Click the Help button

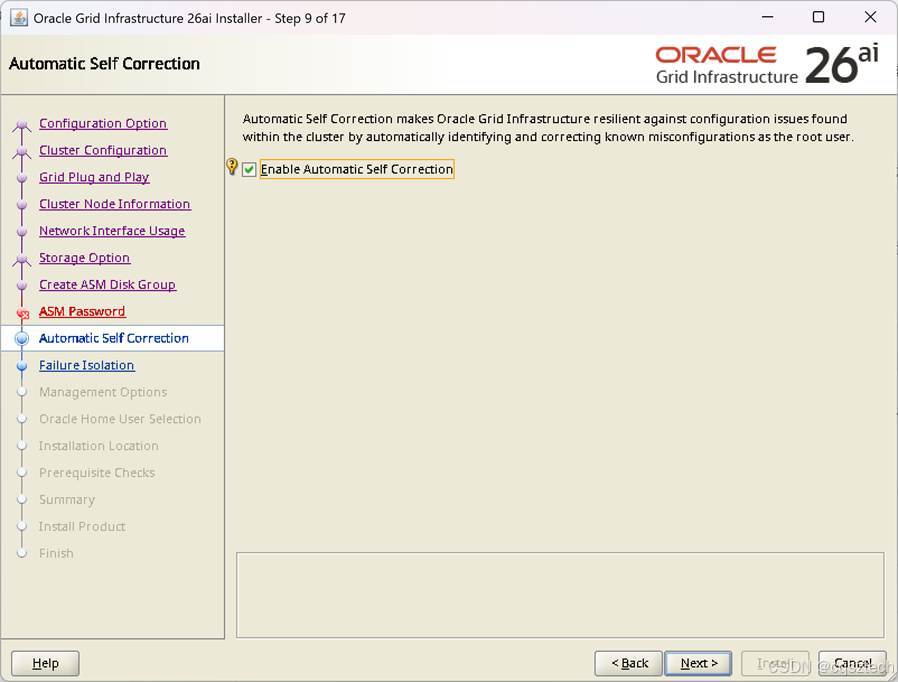(x=45, y=663)
